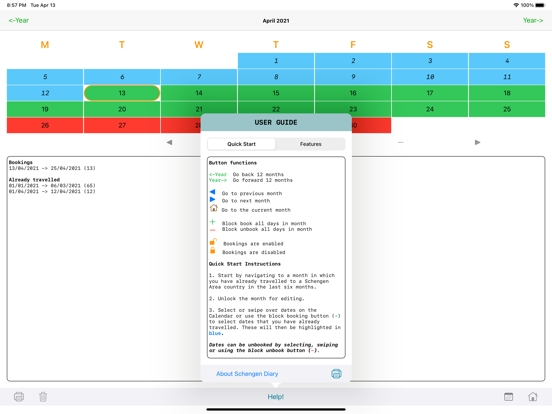This screenshot has height=414, width=552.
Task: Select April 8 on the calendar
Action: click(276, 77)
